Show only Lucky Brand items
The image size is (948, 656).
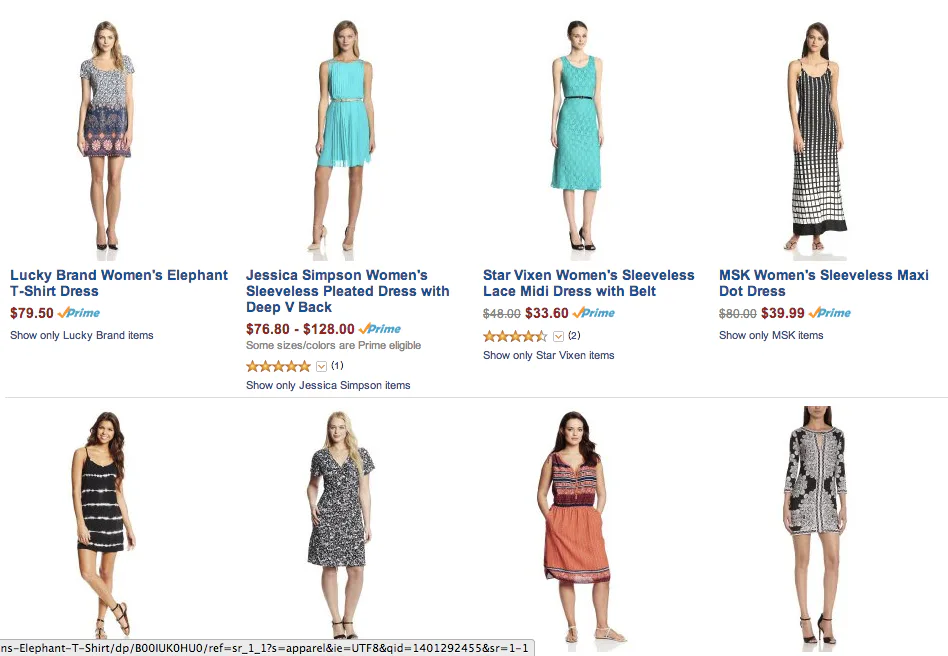(x=82, y=335)
